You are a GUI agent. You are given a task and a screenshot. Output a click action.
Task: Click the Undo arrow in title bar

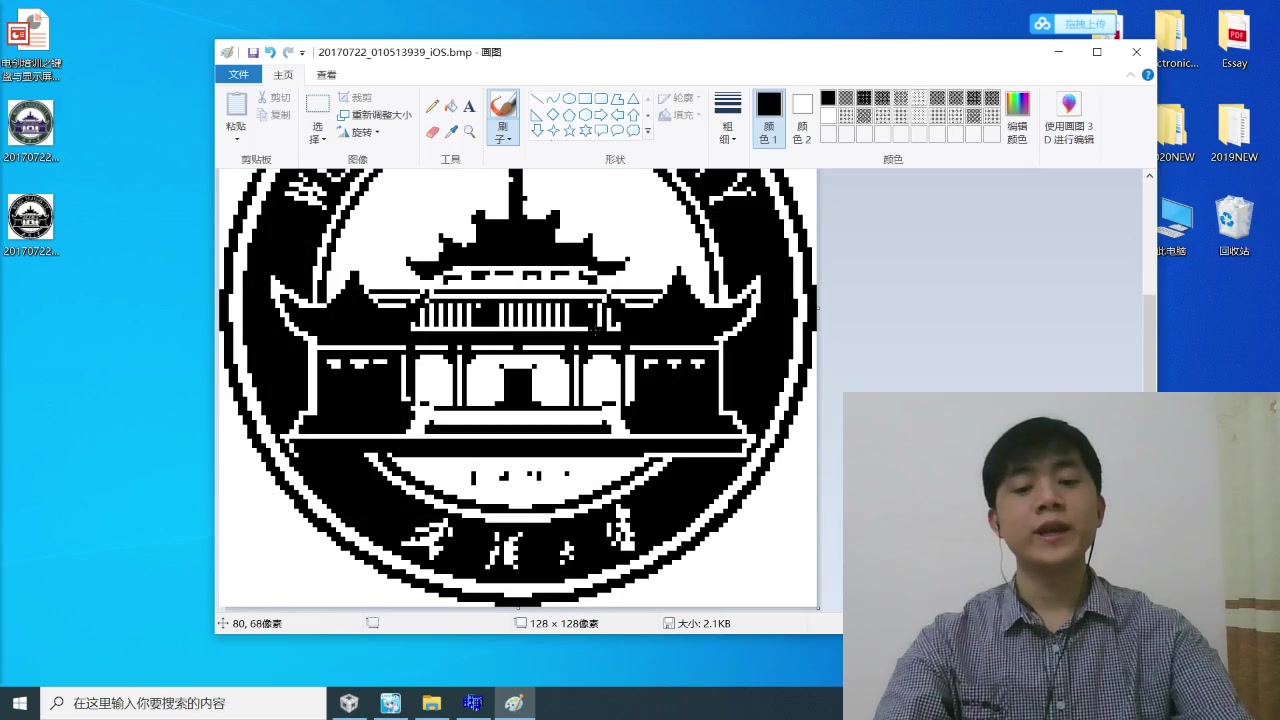tap(270, 52)
